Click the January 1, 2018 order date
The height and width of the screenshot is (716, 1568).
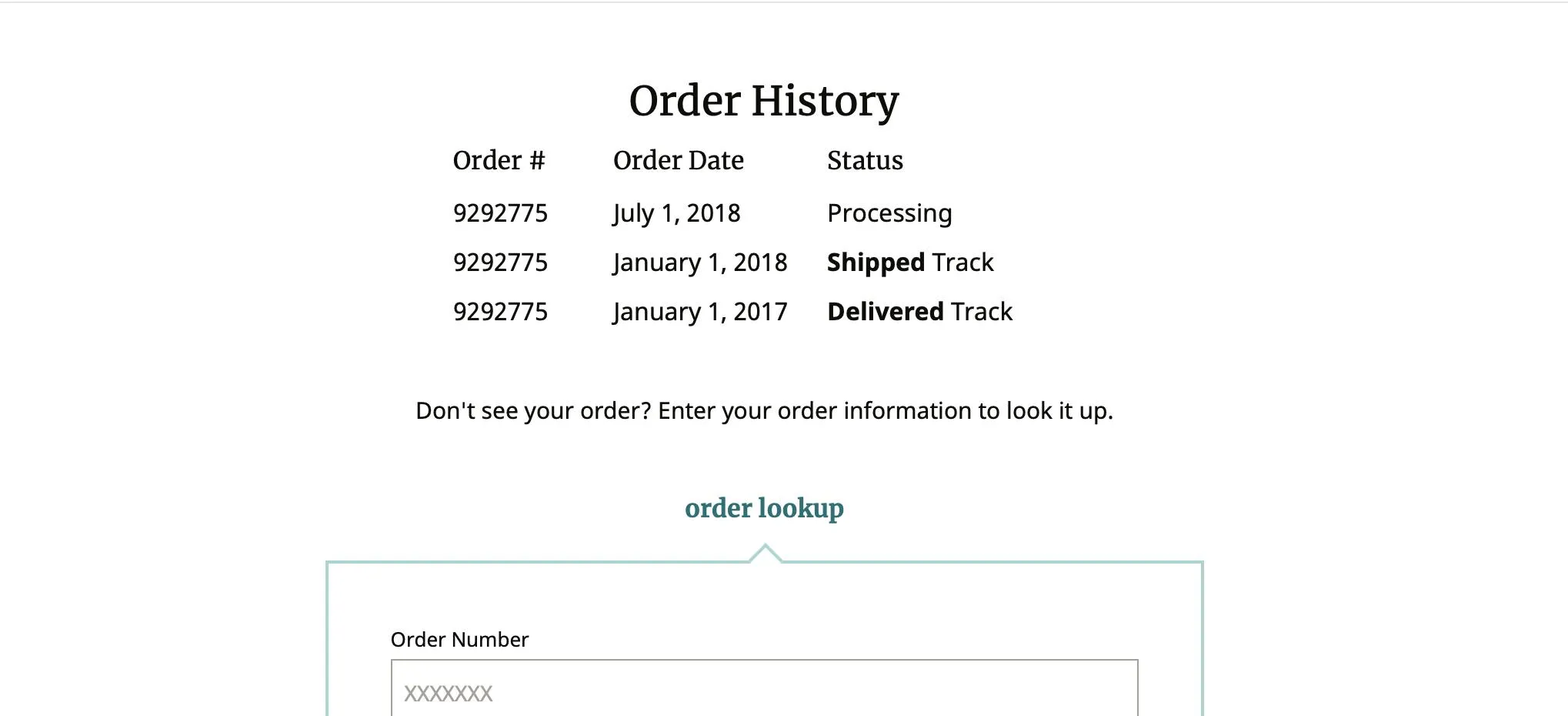700,263
